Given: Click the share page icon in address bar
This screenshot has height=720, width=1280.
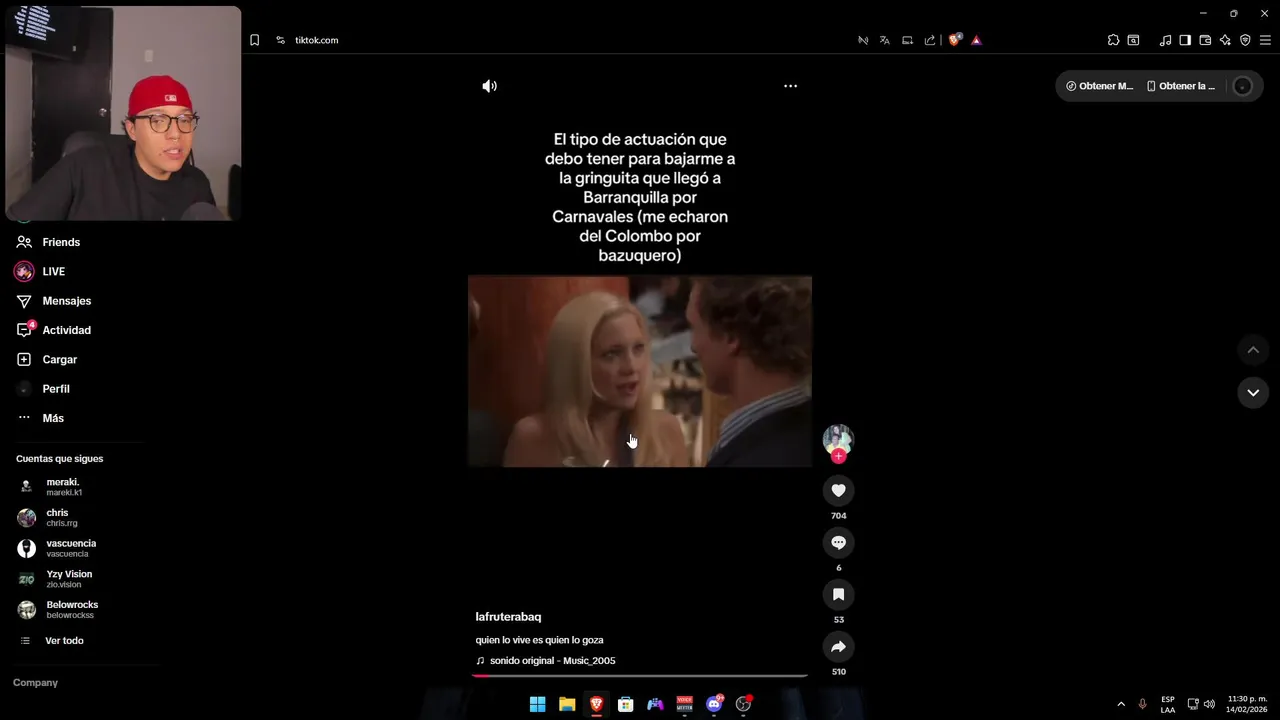Looking at the screenshot, I should point(930,40).
